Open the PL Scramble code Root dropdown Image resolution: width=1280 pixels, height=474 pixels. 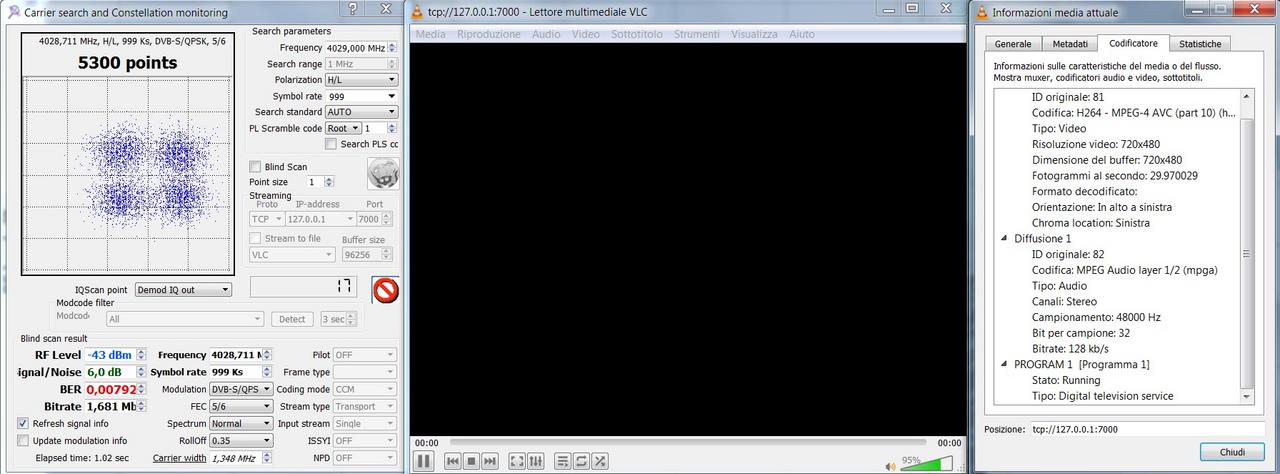pos(342,128)
